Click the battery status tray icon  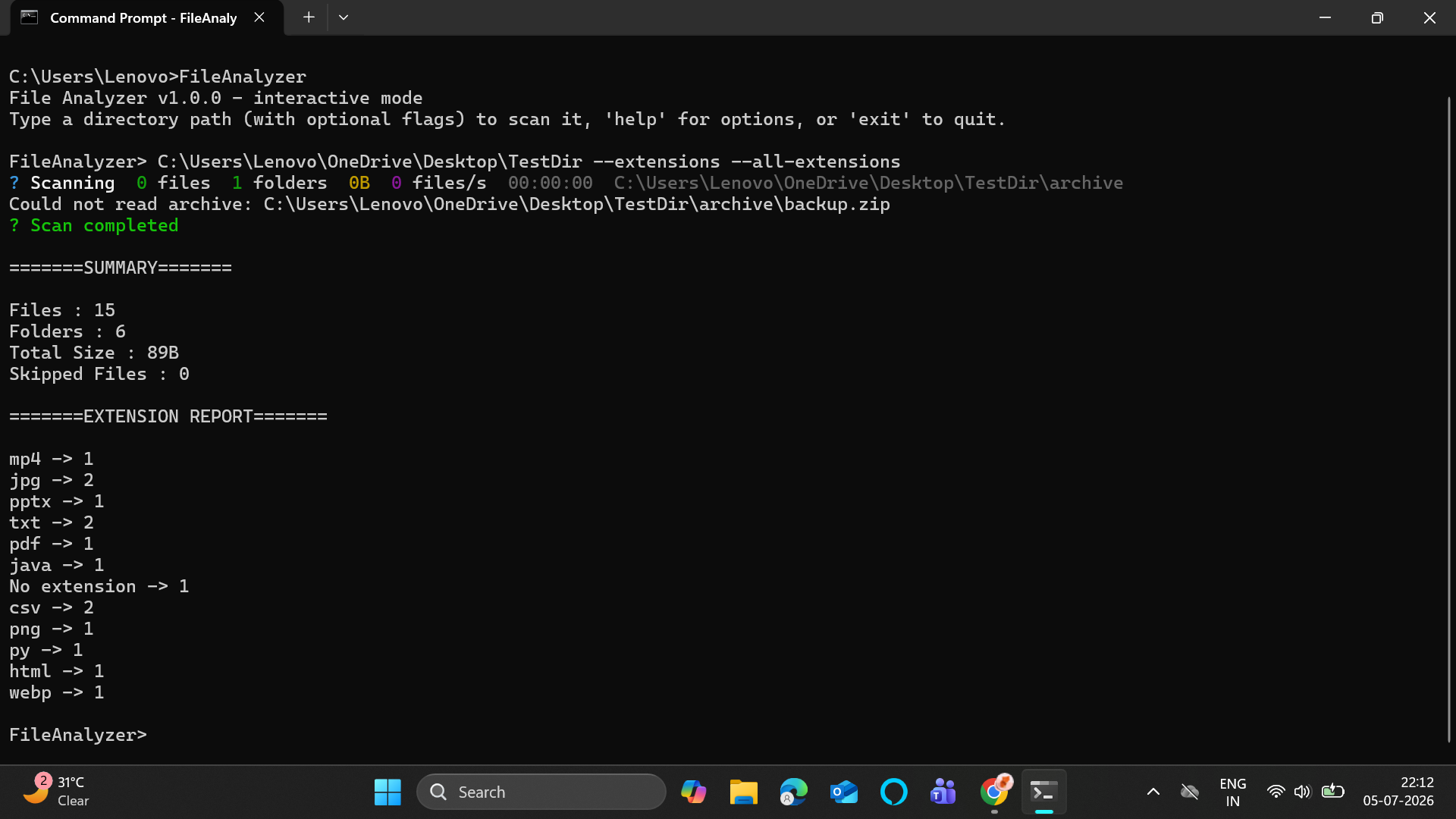(1332, 792)
